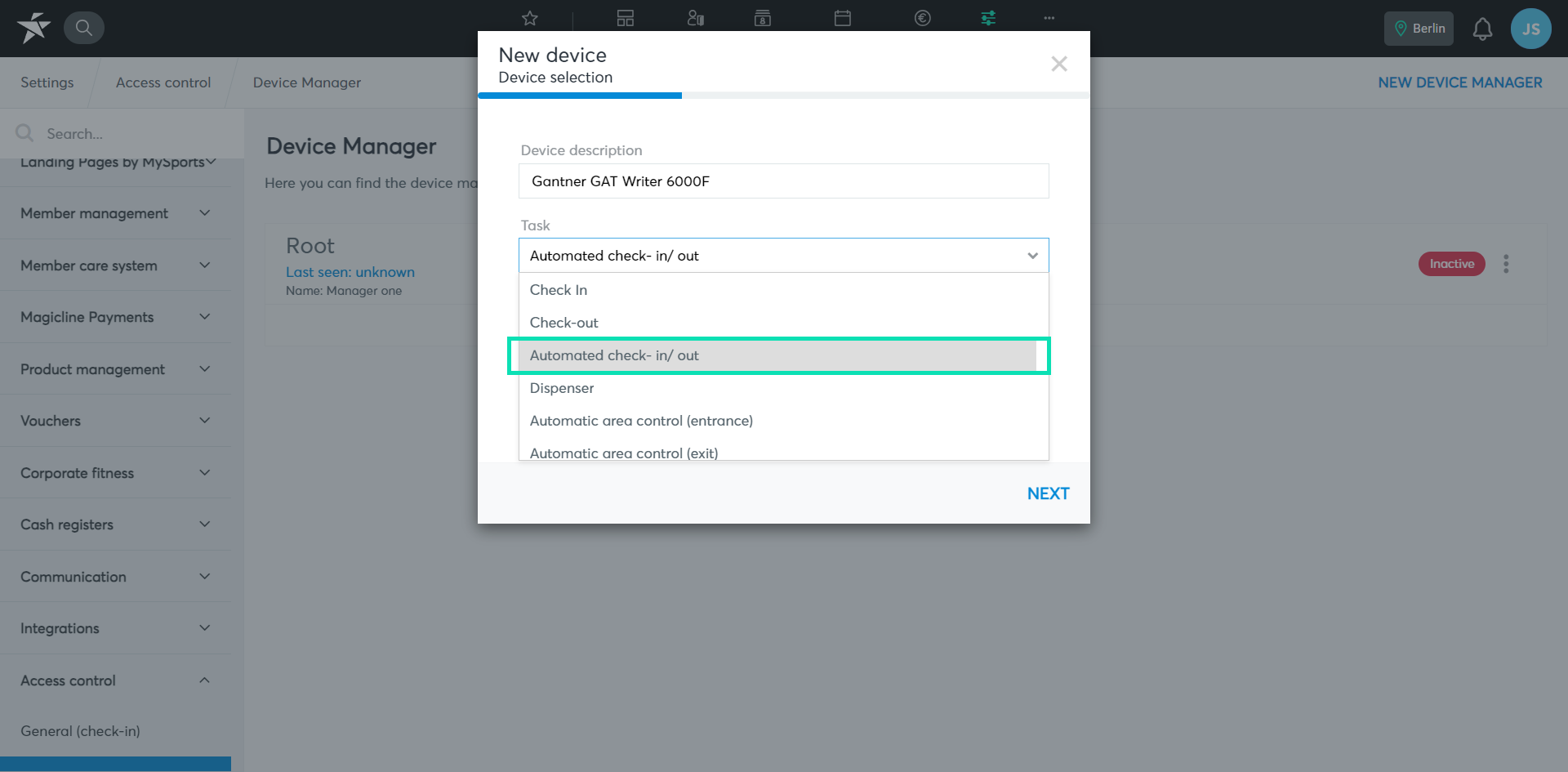Expand the Member management section
Viewport: 1568px width, 772px height.
click(116, 213)
